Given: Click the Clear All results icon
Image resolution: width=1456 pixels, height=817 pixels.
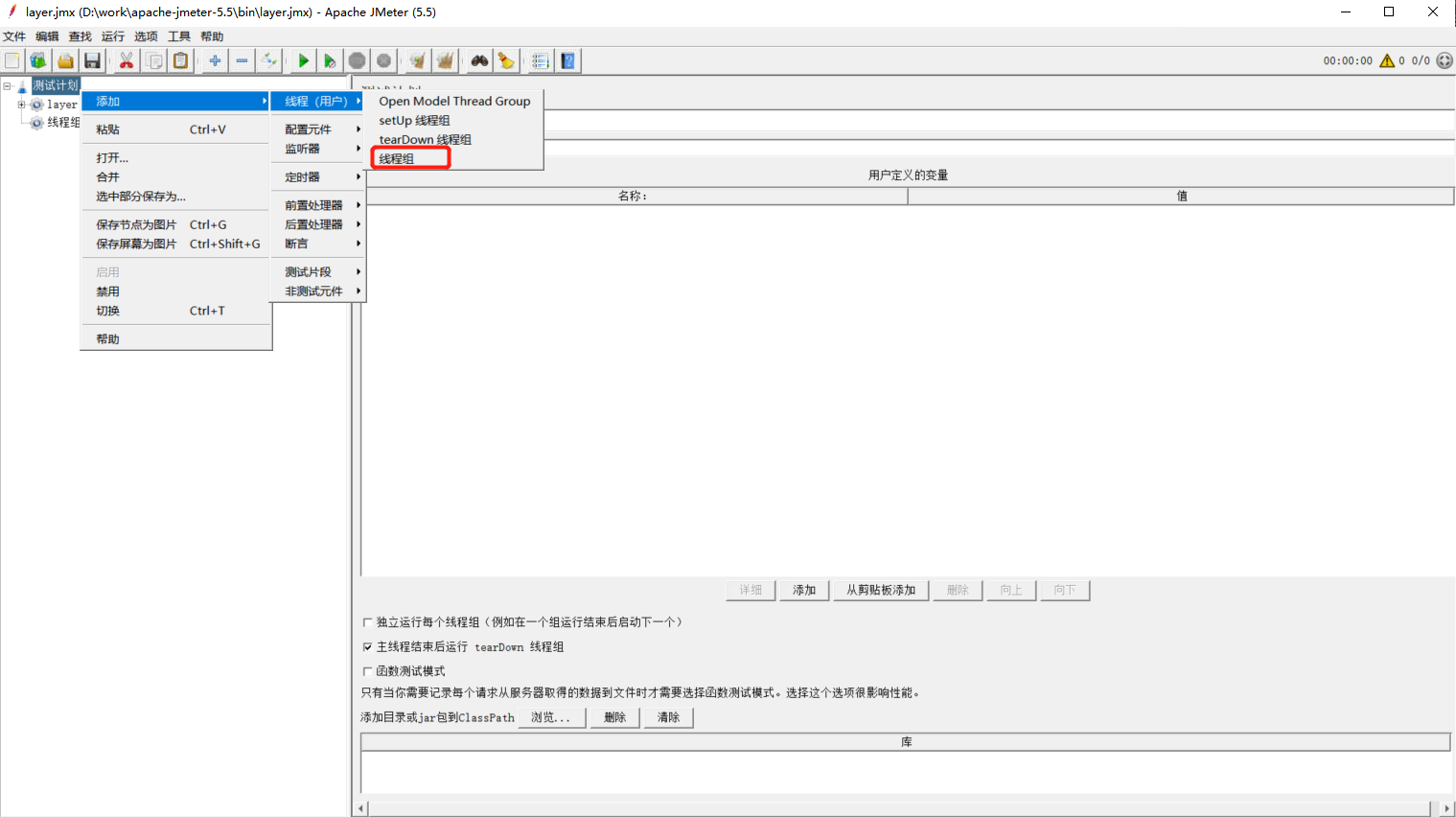Looking at the screenshot, I should click(x=445, y=60).
